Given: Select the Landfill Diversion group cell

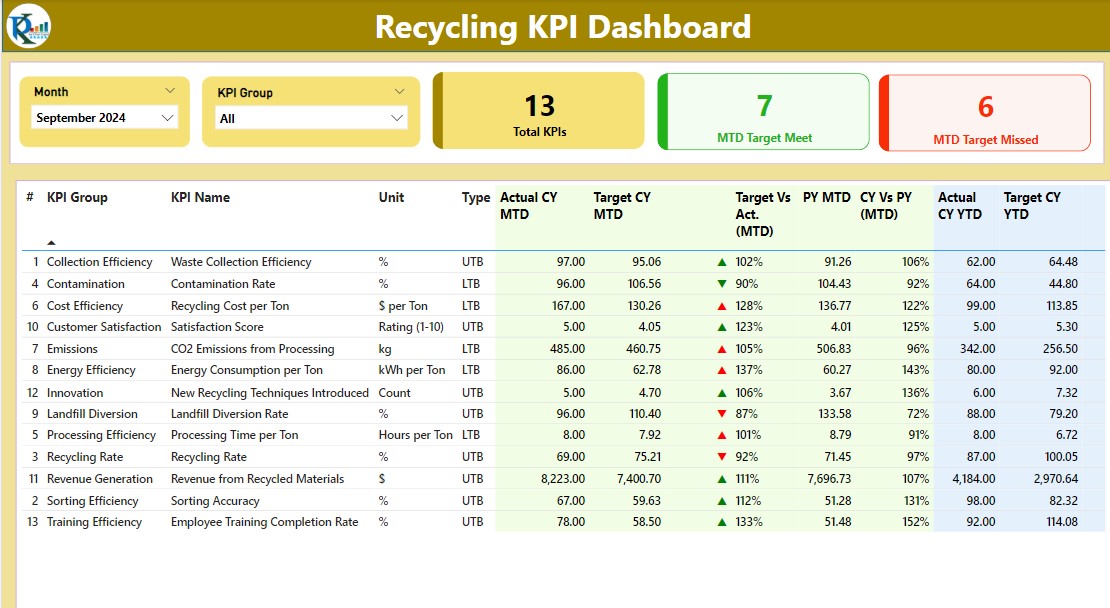Looking at the screenshot, I should tap(92, 414).
